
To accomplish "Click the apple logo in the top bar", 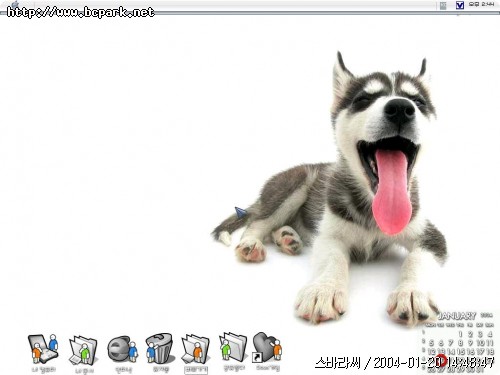I will [15, 4].
